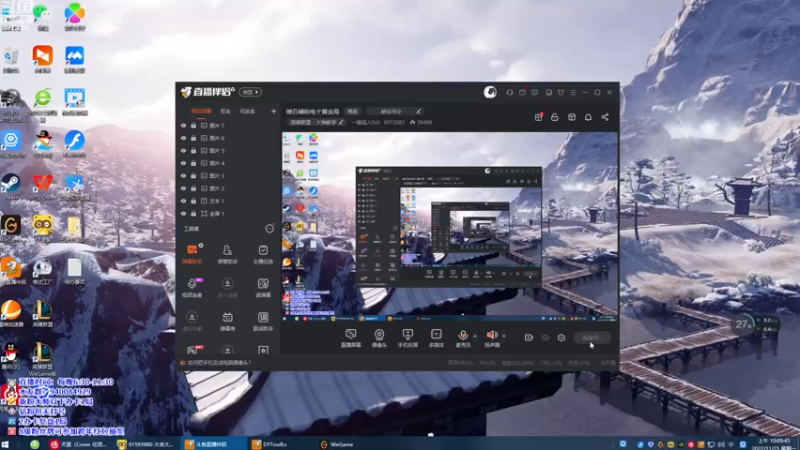Collapse the 工具箱 panel with the circle button
This screenshot has height=450, width=800.
coord(269,229)
